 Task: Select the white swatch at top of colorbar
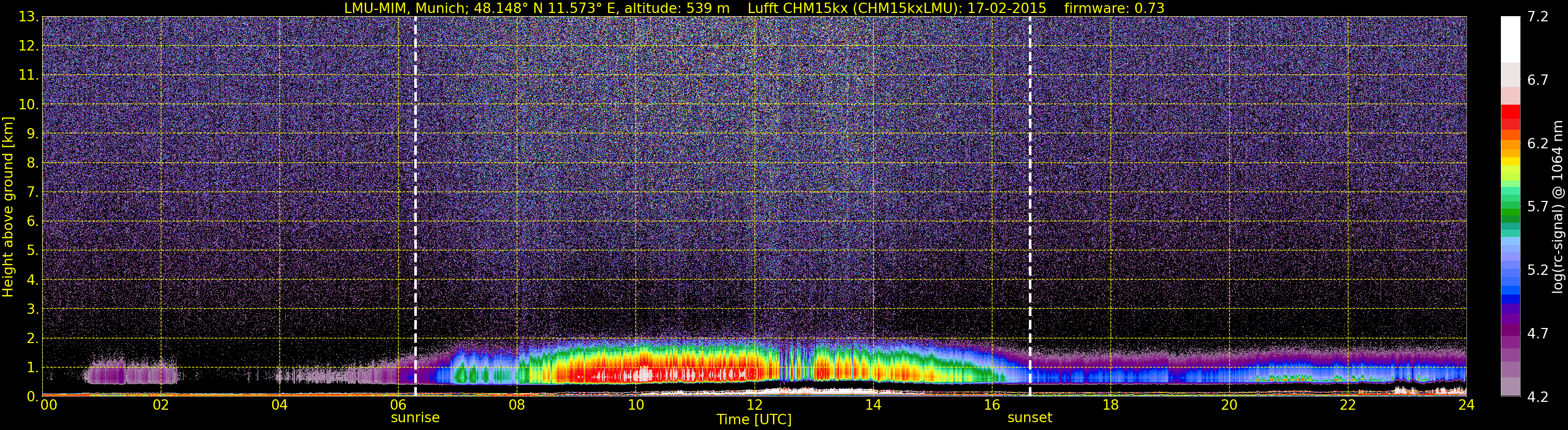(1510, 39)
